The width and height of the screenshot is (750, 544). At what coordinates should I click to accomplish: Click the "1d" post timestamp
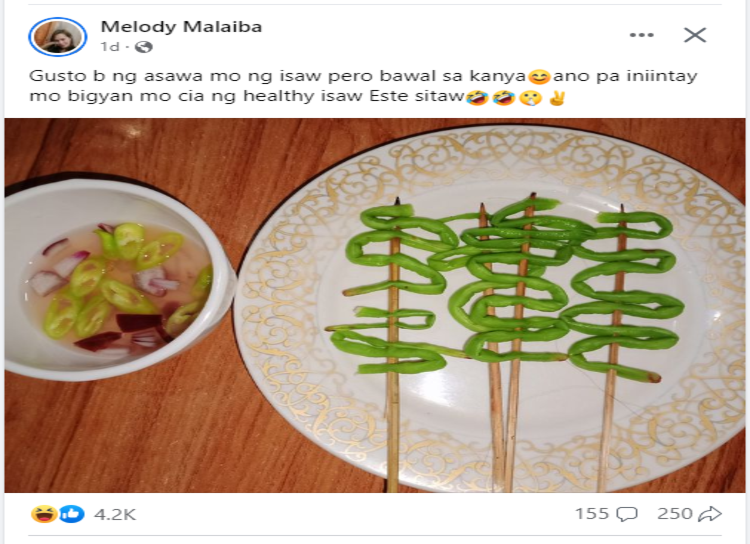coord(109,47)
